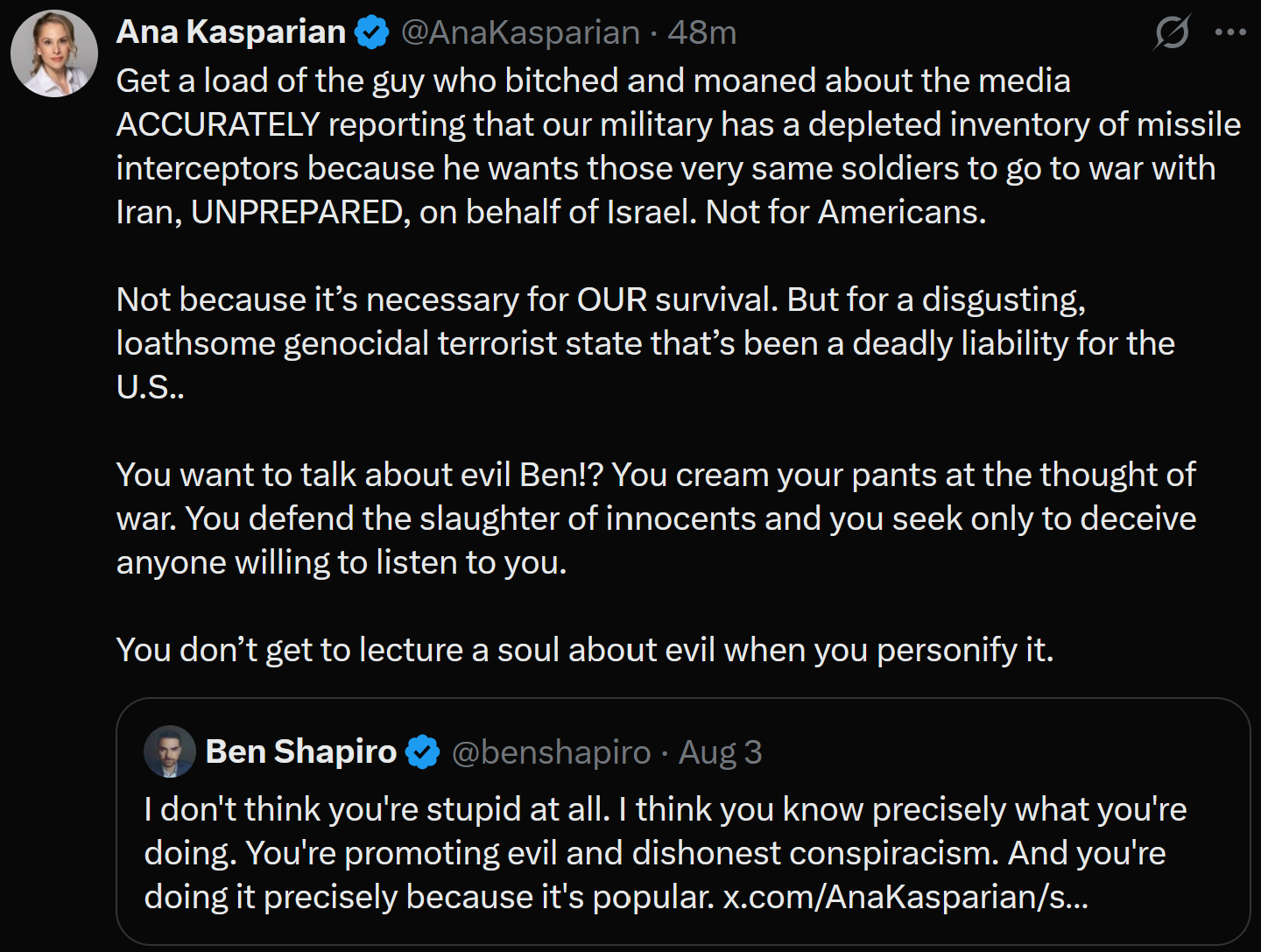This screenshot has height=952, width=1261.
Task: Click the Aug 3 date on quoted post
Action: pyautogui.click(x=721, y=752)
